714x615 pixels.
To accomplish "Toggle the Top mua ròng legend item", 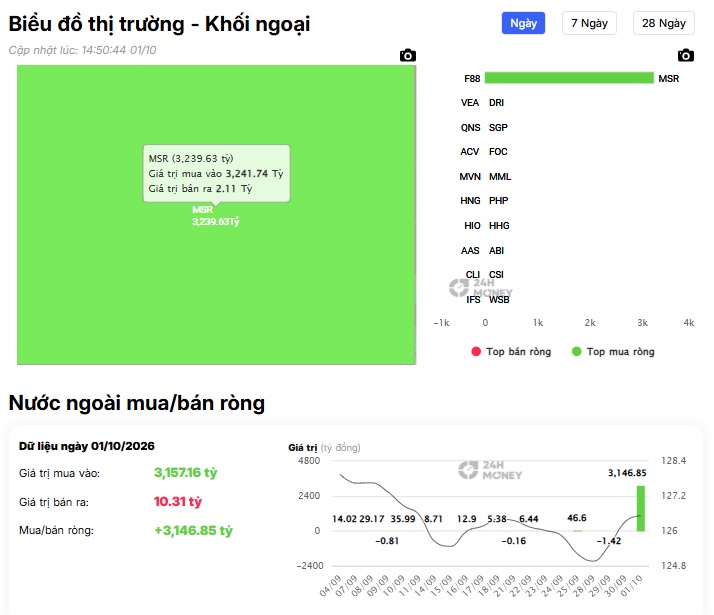I will 613,351.
